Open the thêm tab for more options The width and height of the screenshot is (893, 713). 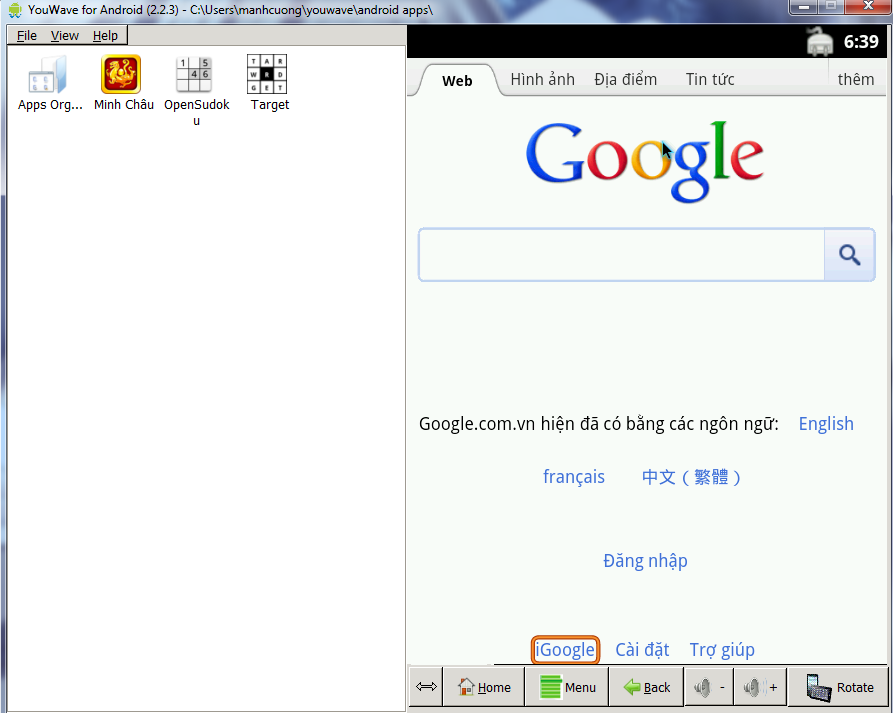coord(855,79)
